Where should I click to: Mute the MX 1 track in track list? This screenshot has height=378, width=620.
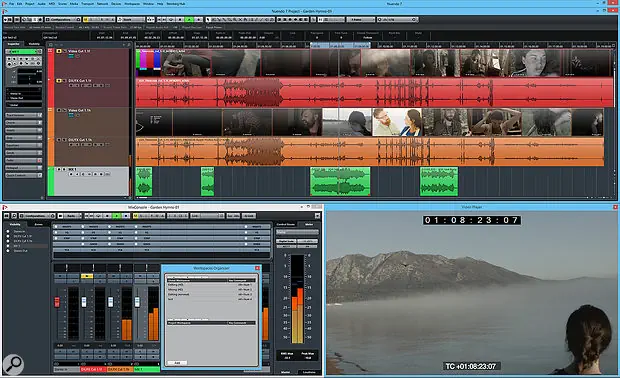pyautogui.click(x=59, y=169)
